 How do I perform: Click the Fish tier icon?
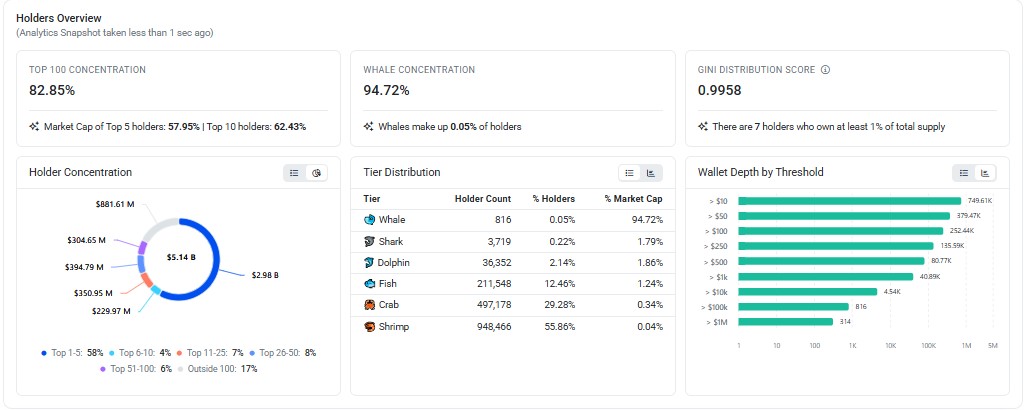click(369, 284)
